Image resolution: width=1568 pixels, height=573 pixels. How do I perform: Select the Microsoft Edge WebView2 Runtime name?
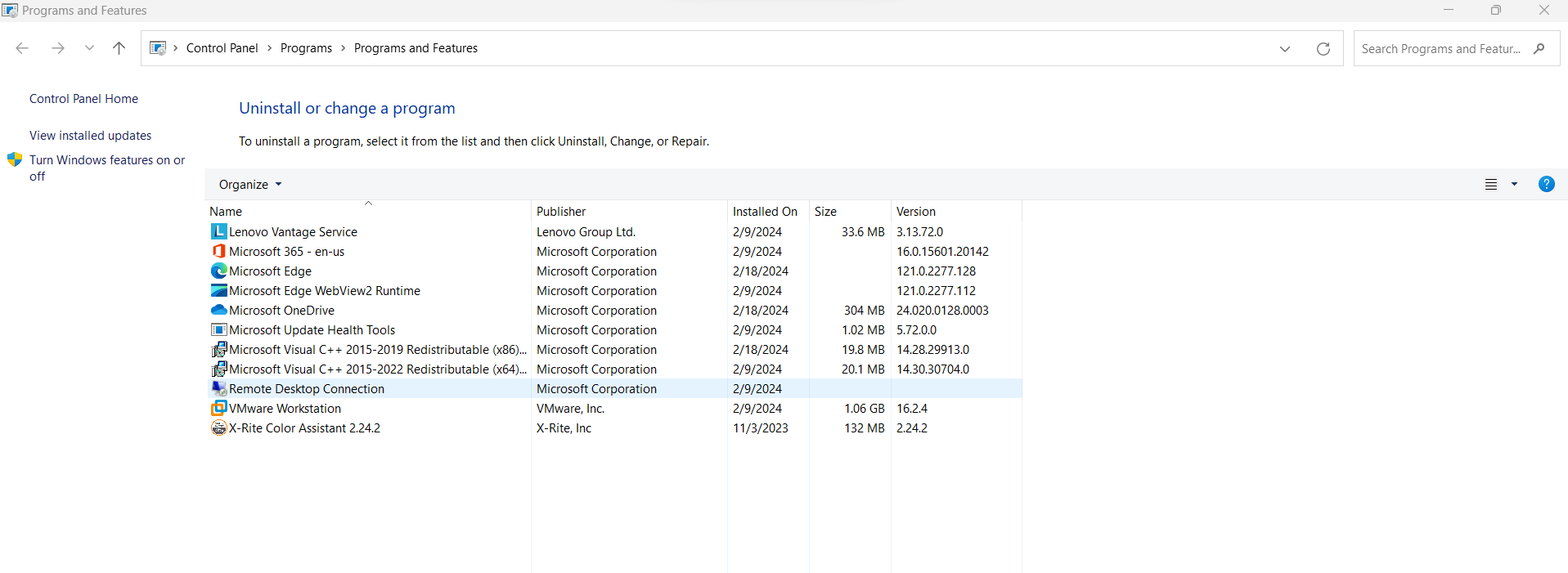click(325, 291)
